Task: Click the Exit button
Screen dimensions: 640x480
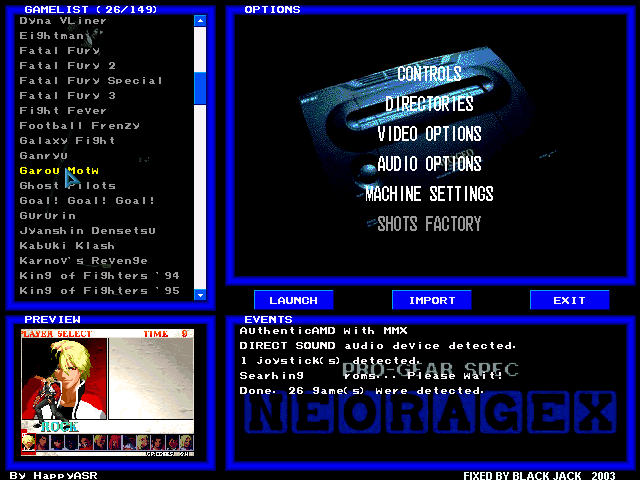Action: pyautogui.click(x=569, y=300)
